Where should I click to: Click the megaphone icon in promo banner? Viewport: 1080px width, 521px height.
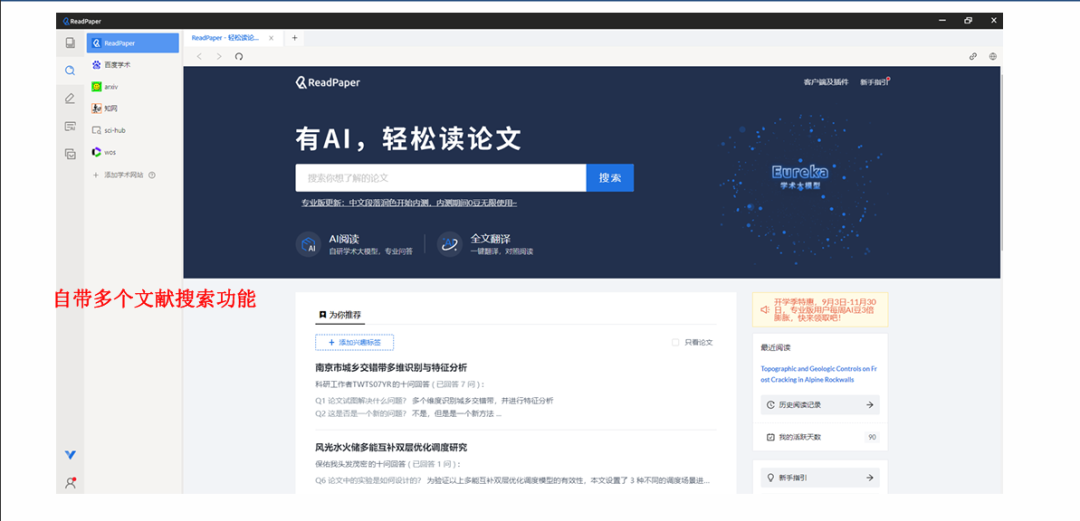click(x=765, y=310)
